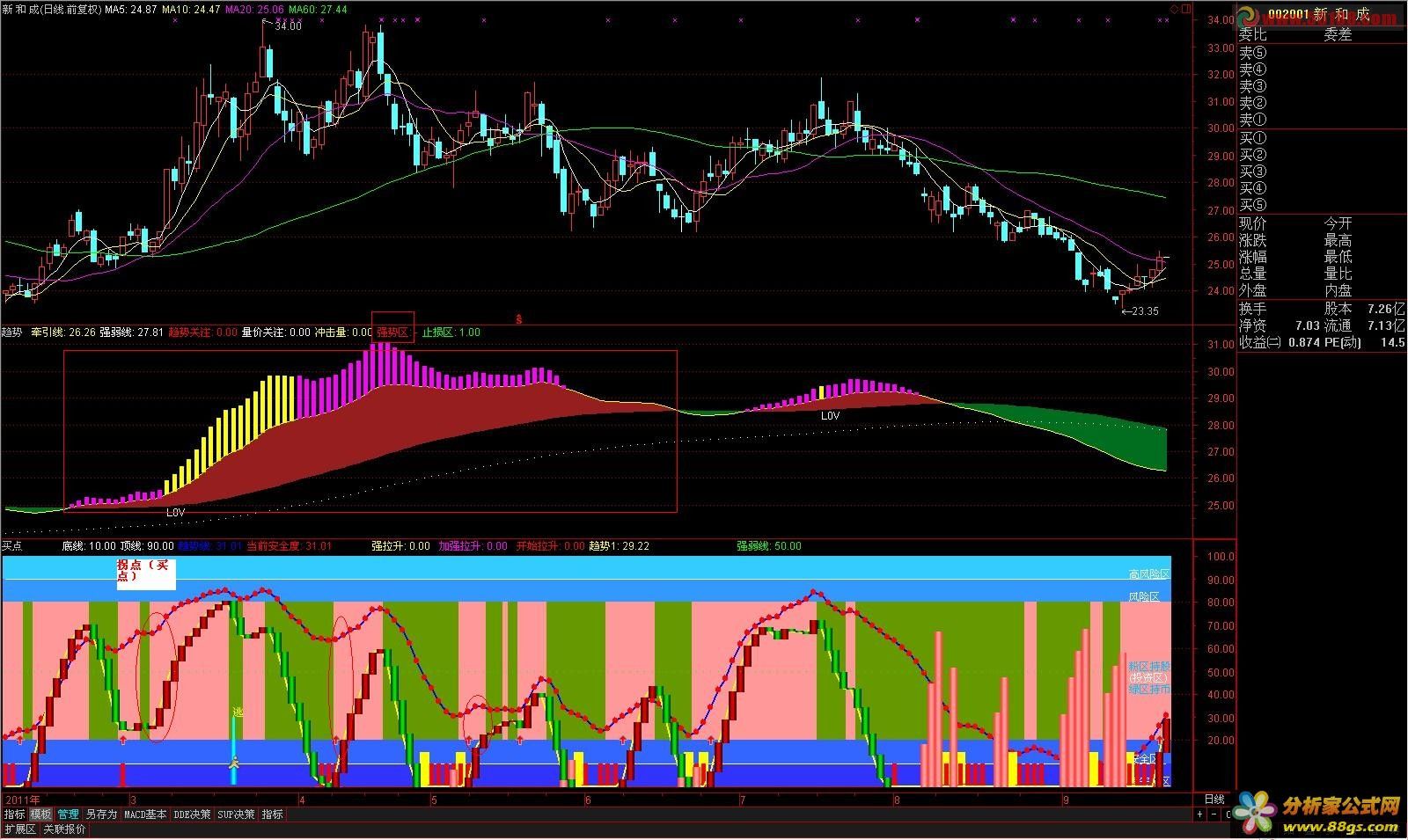Click the first LOV marker in trend panel
Screen dimensions: 1408x840
(176, 511)
